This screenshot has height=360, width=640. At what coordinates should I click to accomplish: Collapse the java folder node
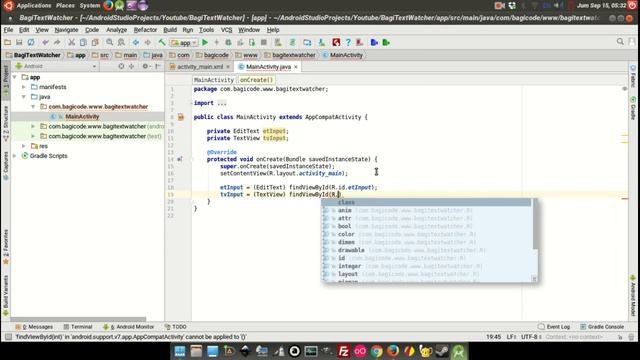click(24, 97)
